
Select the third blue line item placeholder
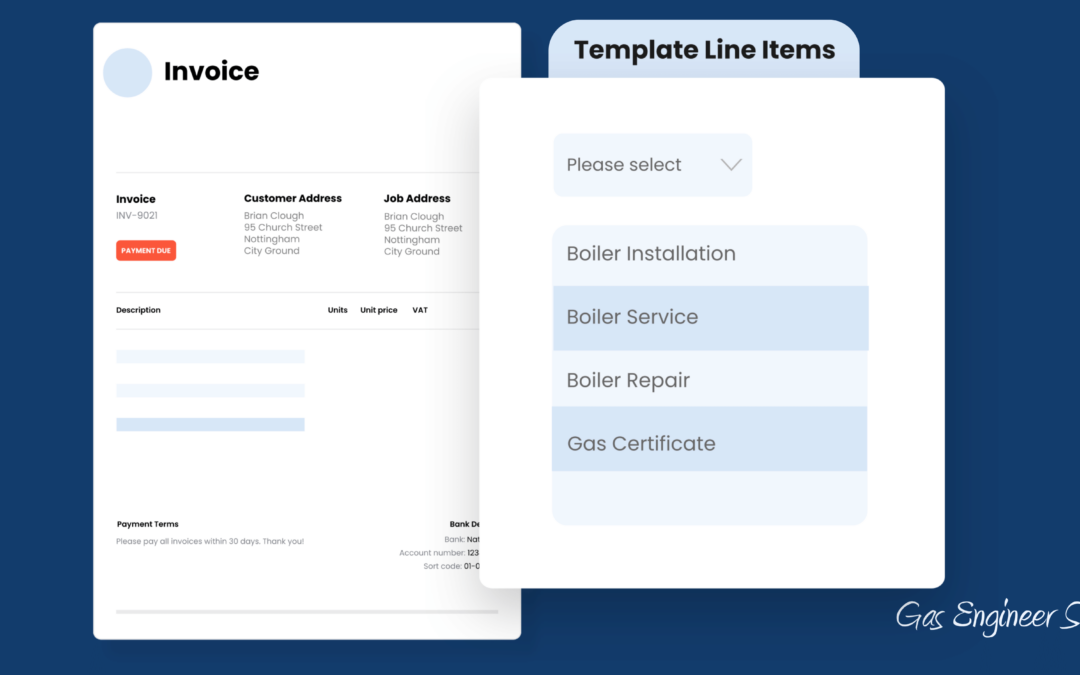pyautogui.click(x=210, y=425)
